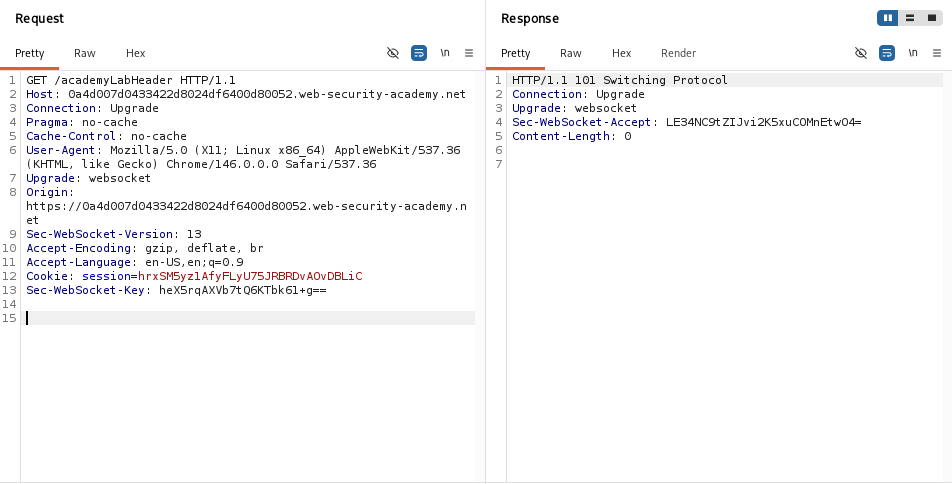The height and width of the screenshot is (484, 952).
Task: Click HTTP/1.1 101 Switching Protocol status line
Action: [620, 80]
